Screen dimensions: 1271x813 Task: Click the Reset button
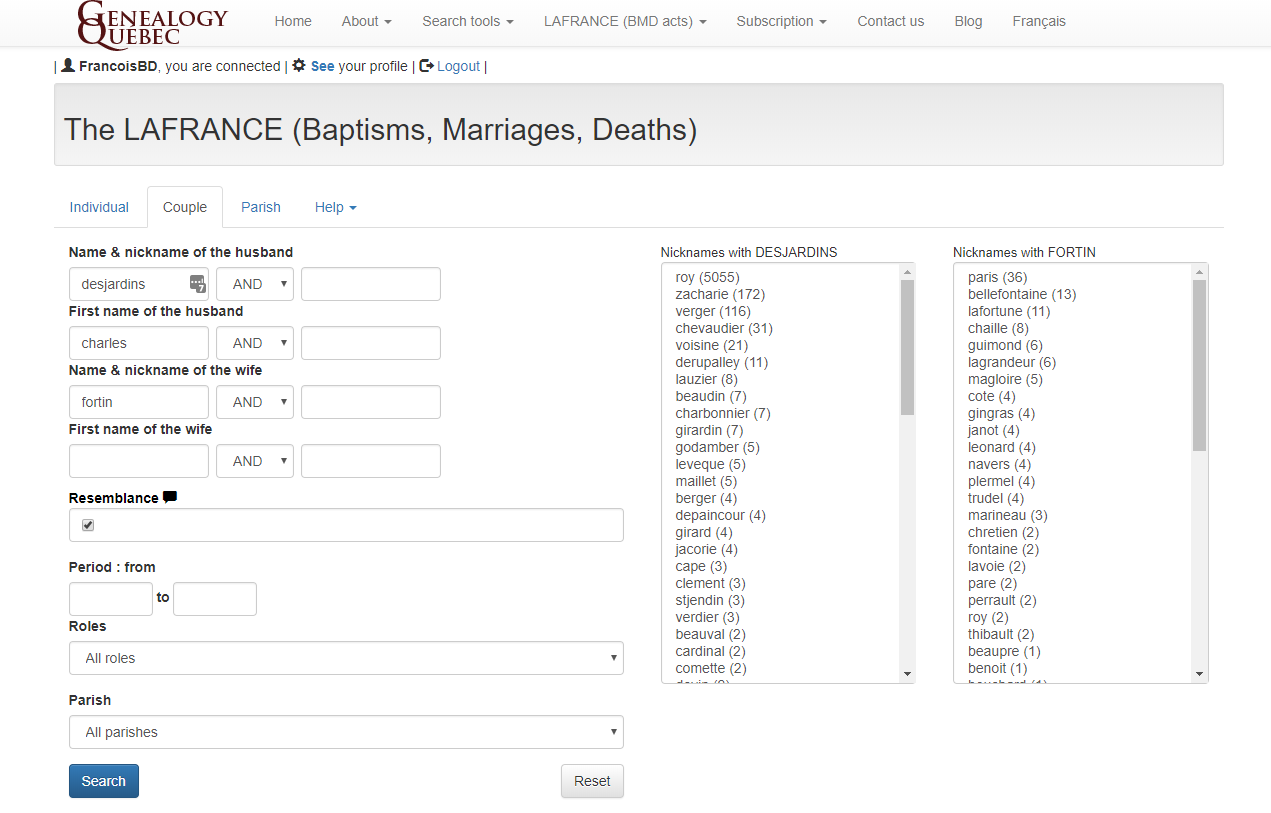592,781
